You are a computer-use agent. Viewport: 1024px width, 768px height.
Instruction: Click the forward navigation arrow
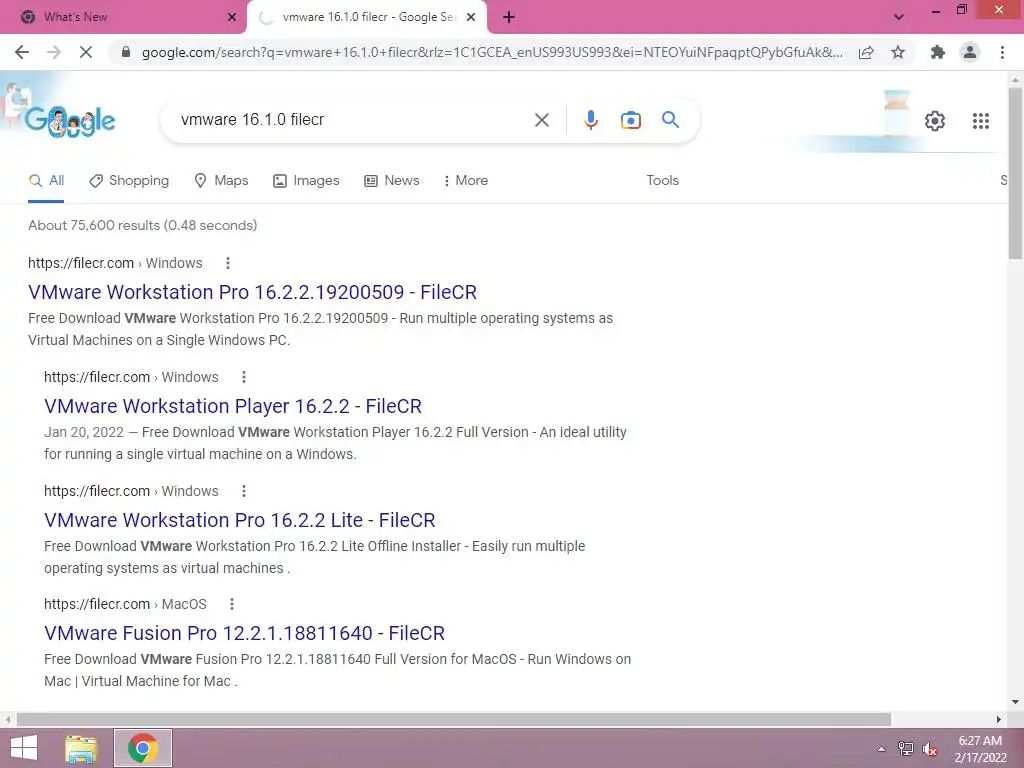[54, 52]
